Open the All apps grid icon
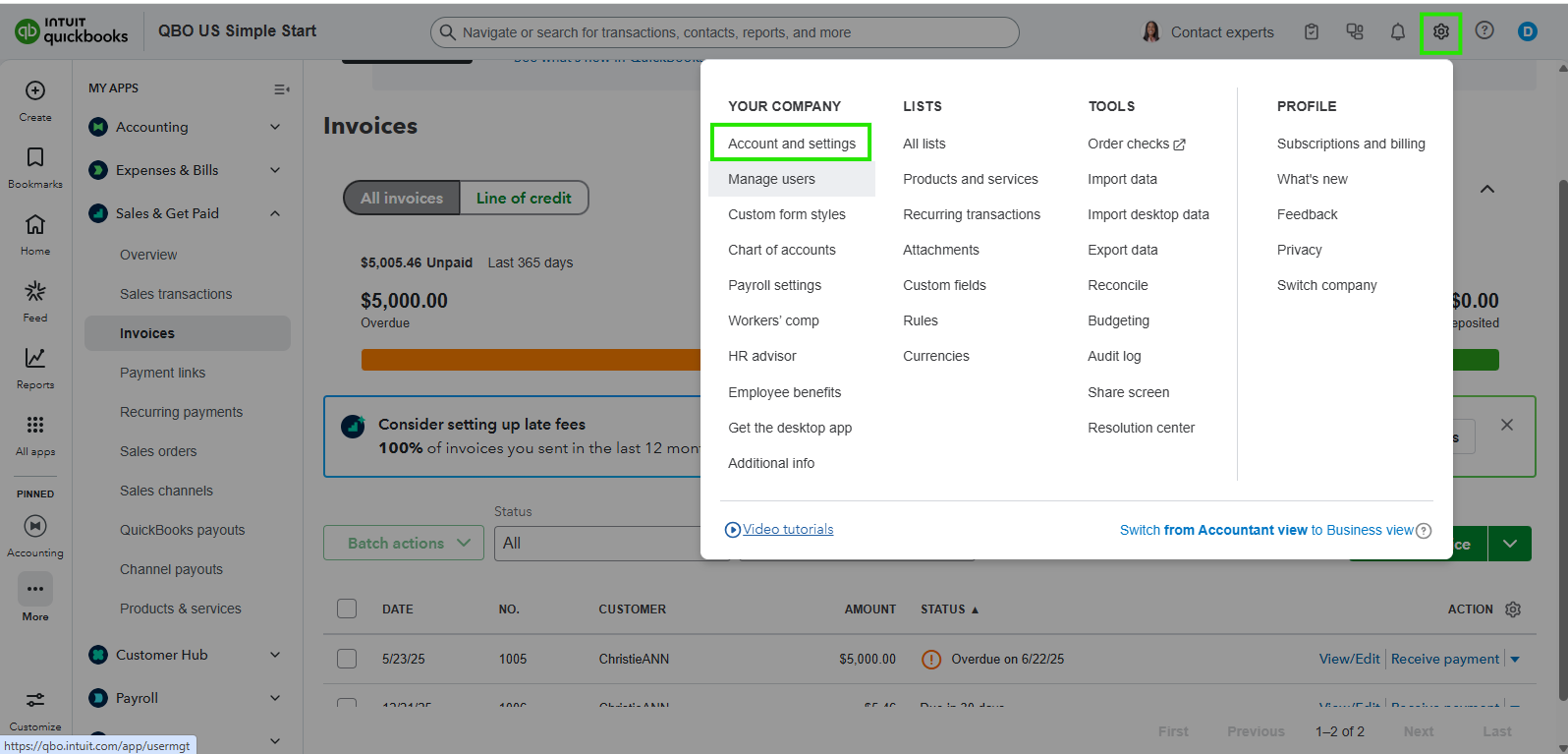 [x=35, y=426]
